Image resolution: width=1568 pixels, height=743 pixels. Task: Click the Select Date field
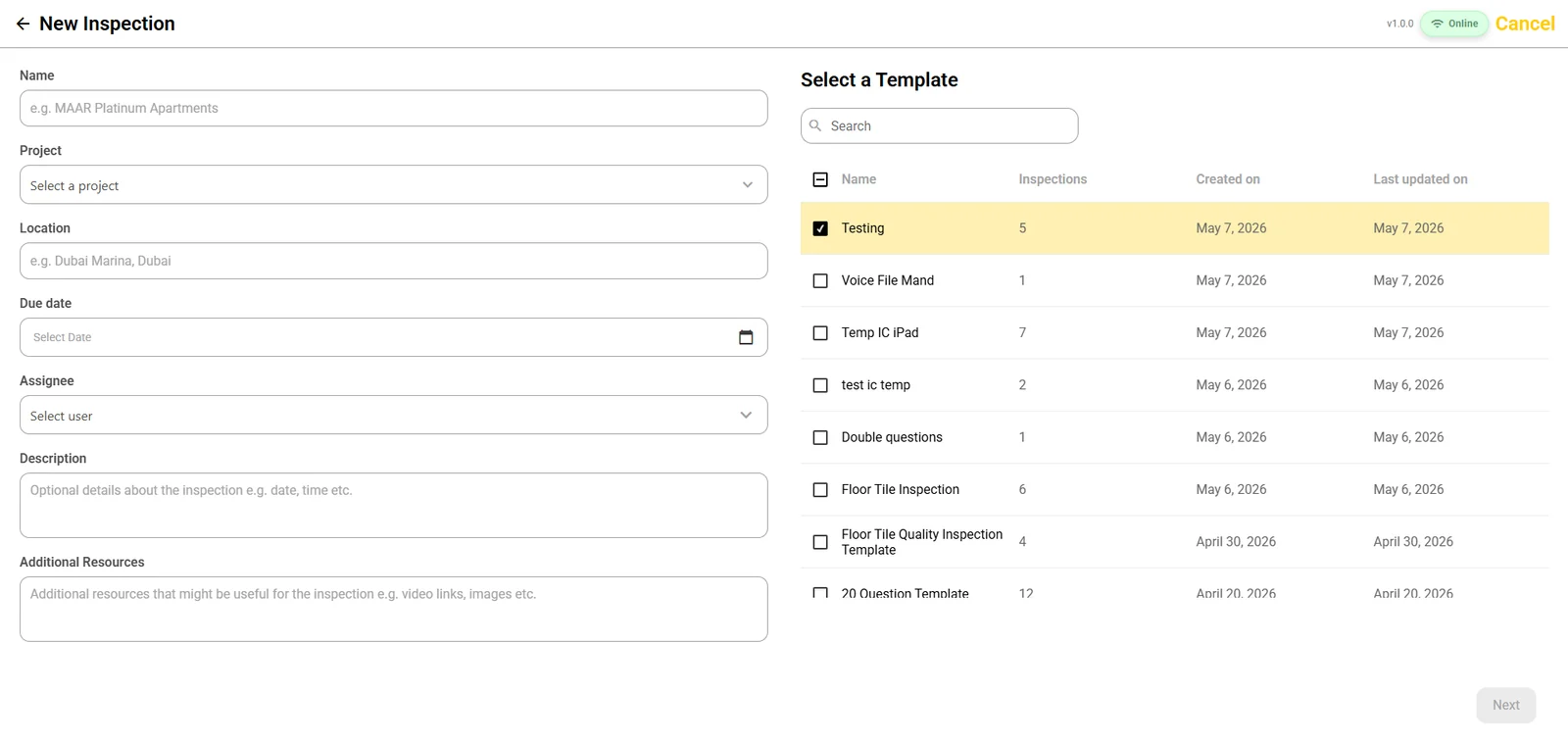point(393,337)
